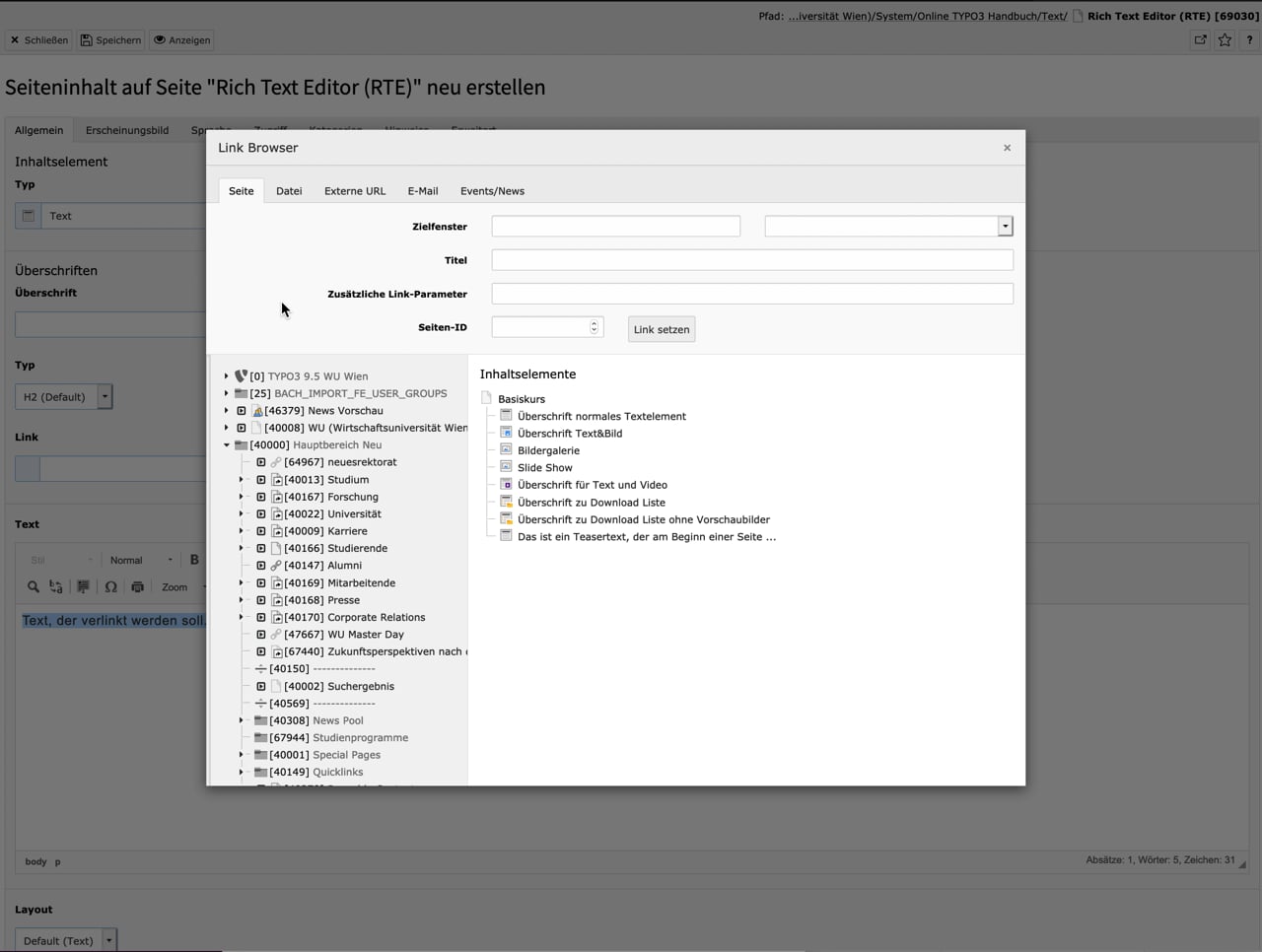Click the open-in-new-window icon at top right

[1200, 40]
